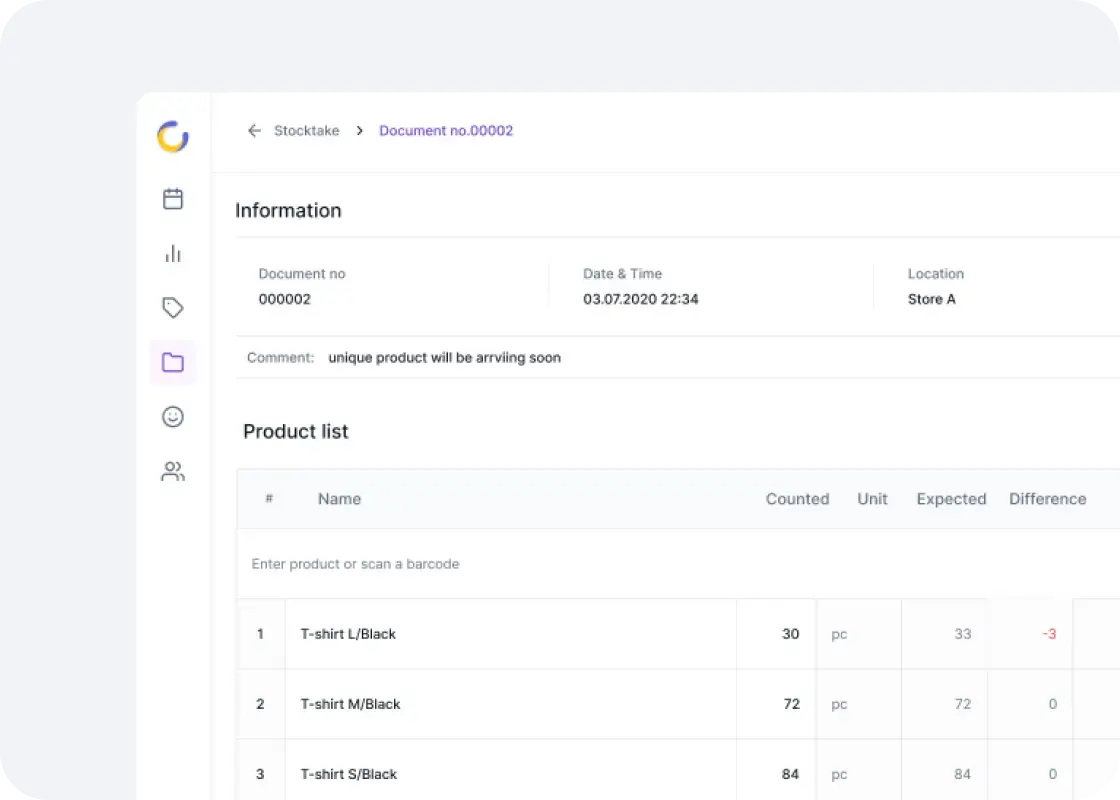
Task: Edit counted value 72 for T-shirt M/Black
Action: (790, 704)
